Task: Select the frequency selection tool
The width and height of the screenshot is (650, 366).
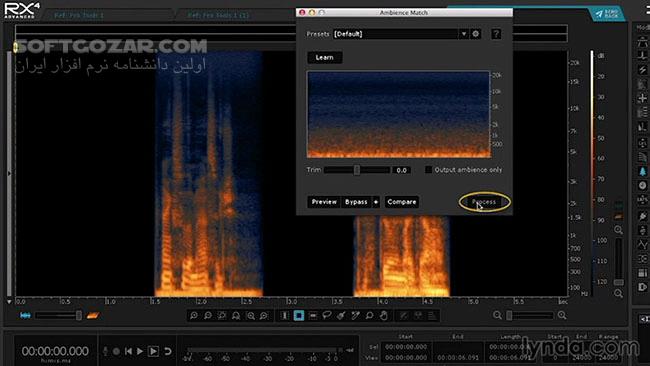Action: tap(313, 316)
